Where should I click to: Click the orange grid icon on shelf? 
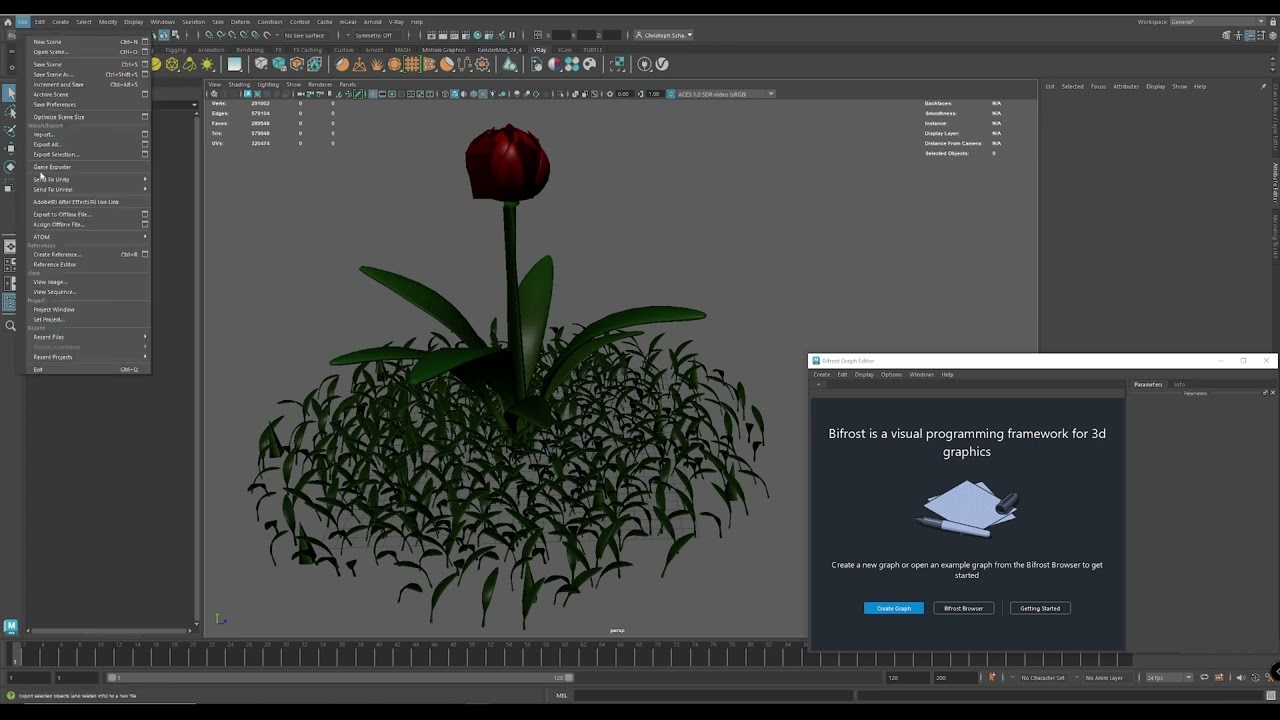411,65
